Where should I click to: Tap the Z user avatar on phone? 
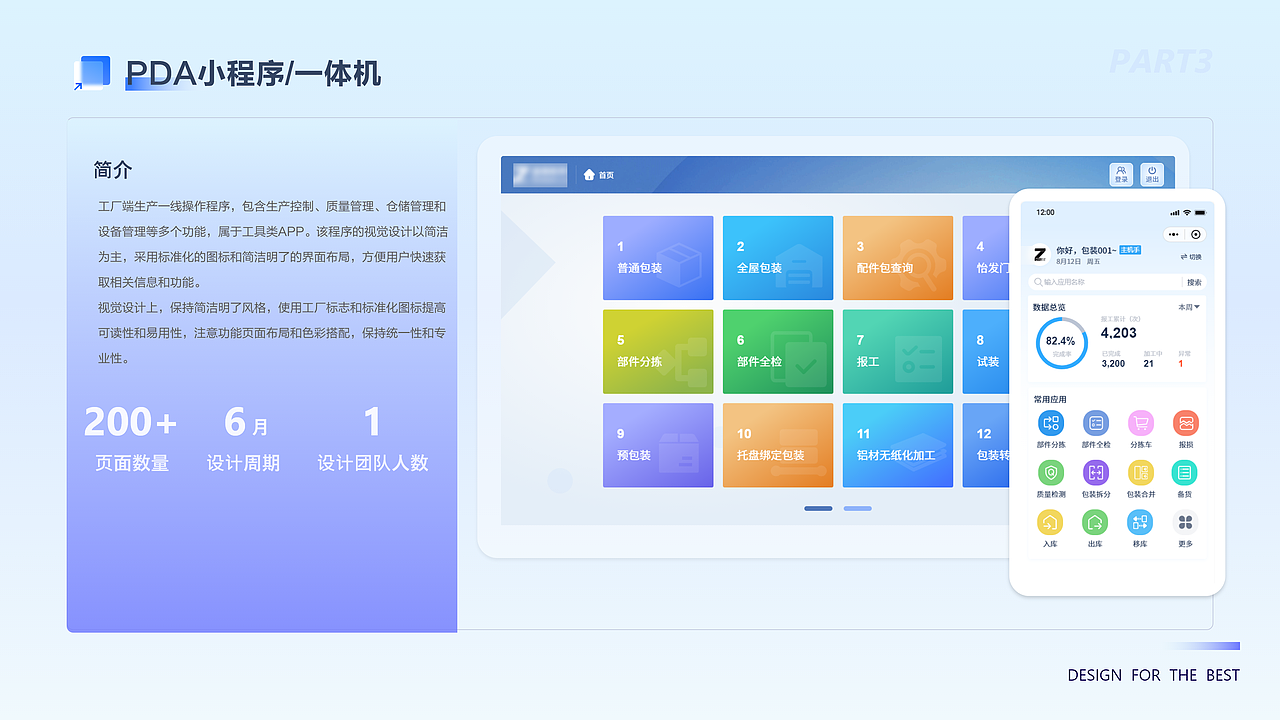tap(1040, 254)
